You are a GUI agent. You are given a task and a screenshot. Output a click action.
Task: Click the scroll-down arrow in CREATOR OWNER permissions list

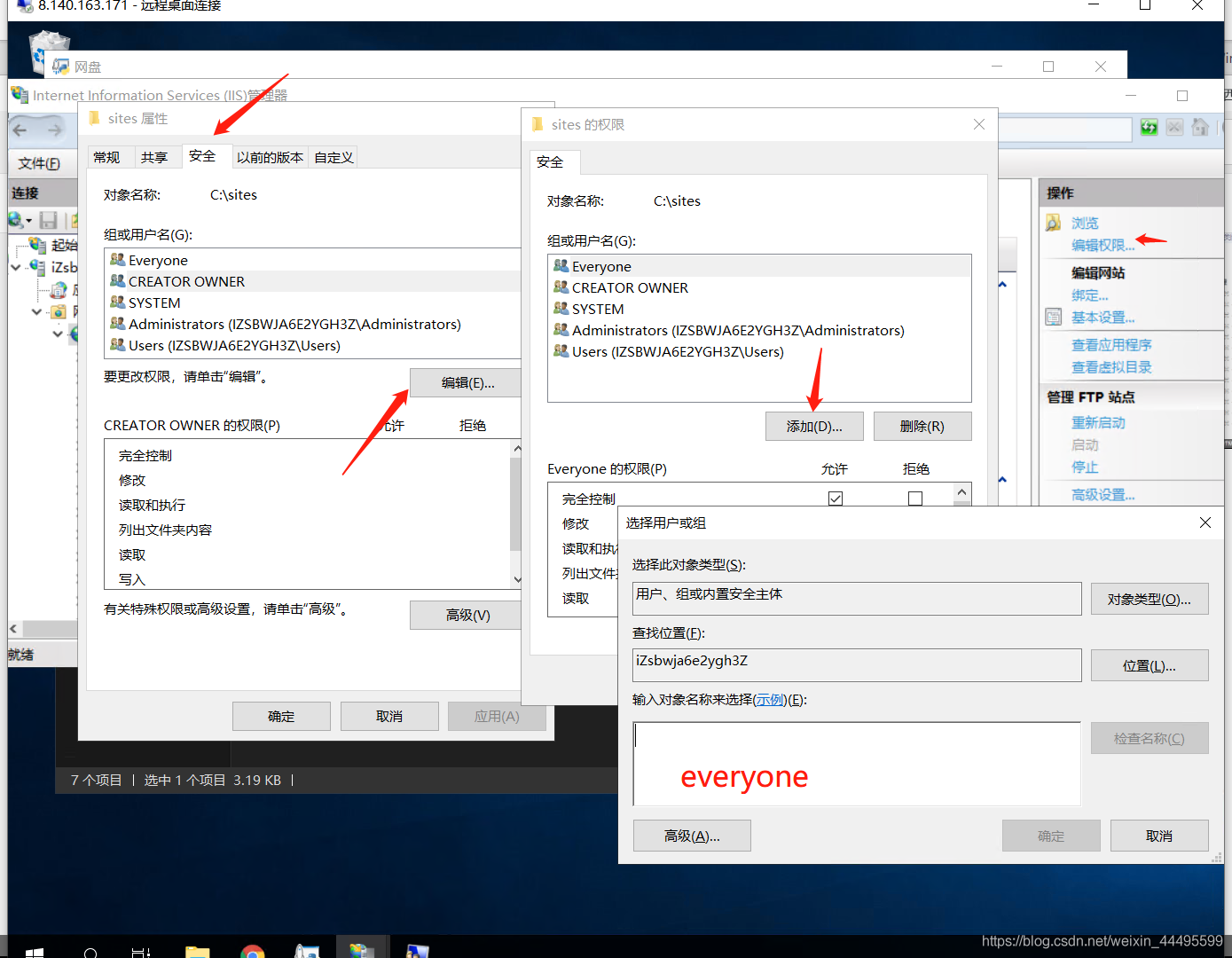[517, 579]
